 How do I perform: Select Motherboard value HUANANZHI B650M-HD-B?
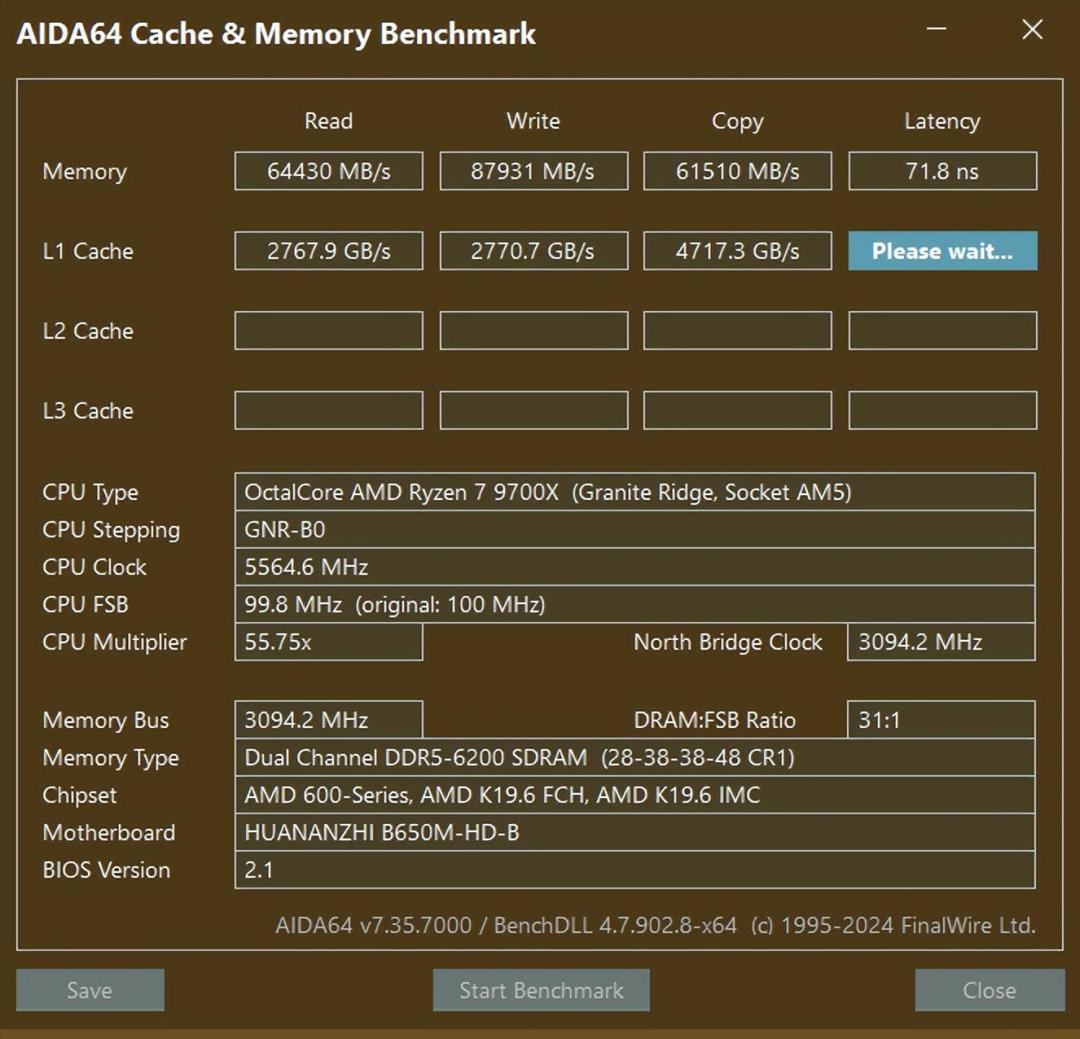click(x=634, y=832)
